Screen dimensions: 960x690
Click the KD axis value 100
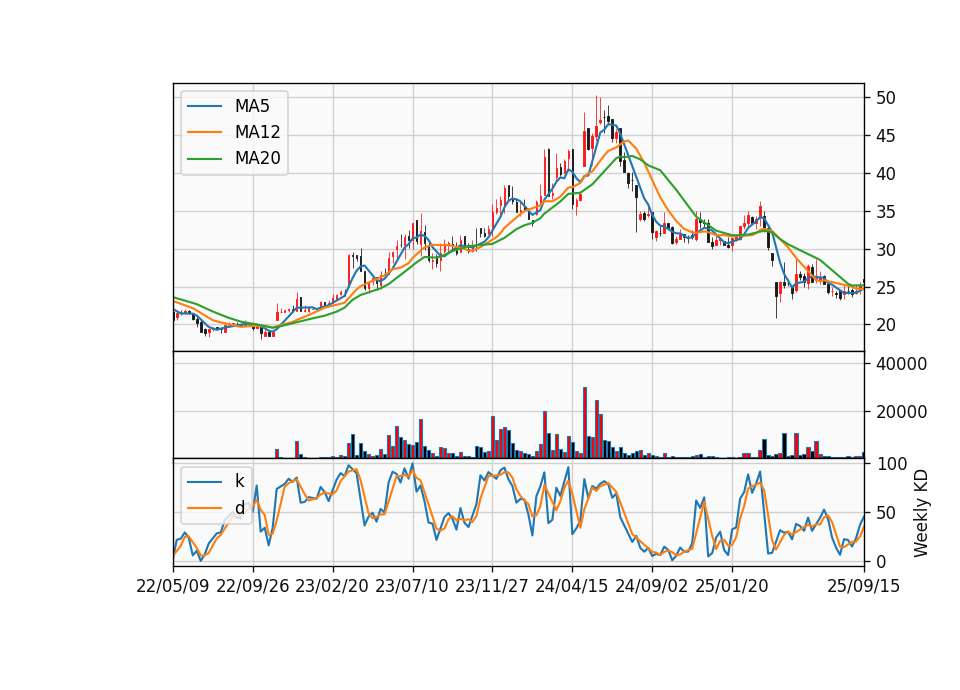click(891, 464)
